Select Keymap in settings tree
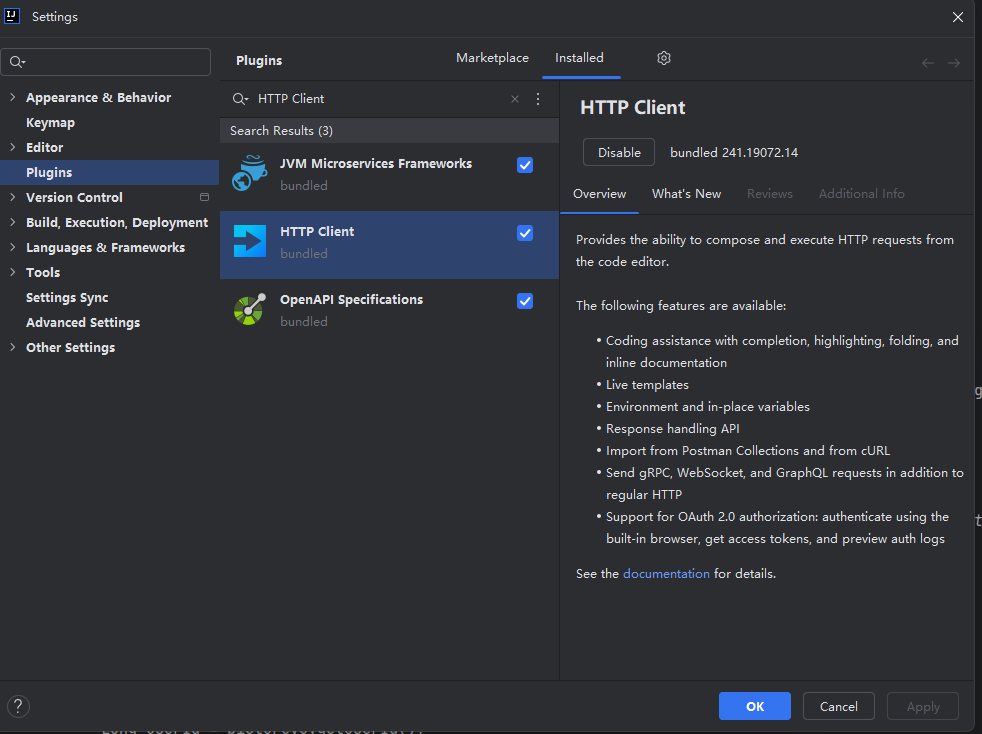The height and width of the screenshot is (734, 982). [x=50, y=122]
